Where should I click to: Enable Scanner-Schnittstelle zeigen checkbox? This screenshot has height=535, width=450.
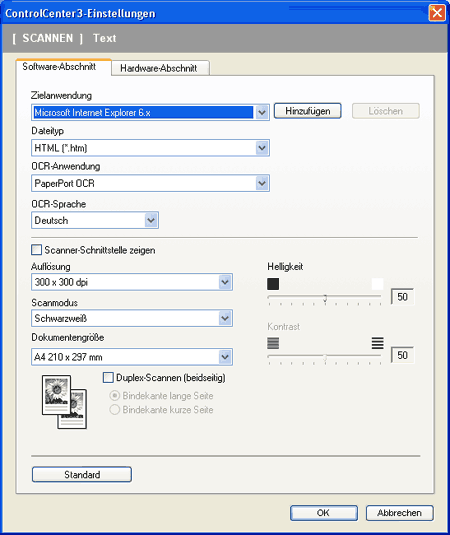point(37,250)
